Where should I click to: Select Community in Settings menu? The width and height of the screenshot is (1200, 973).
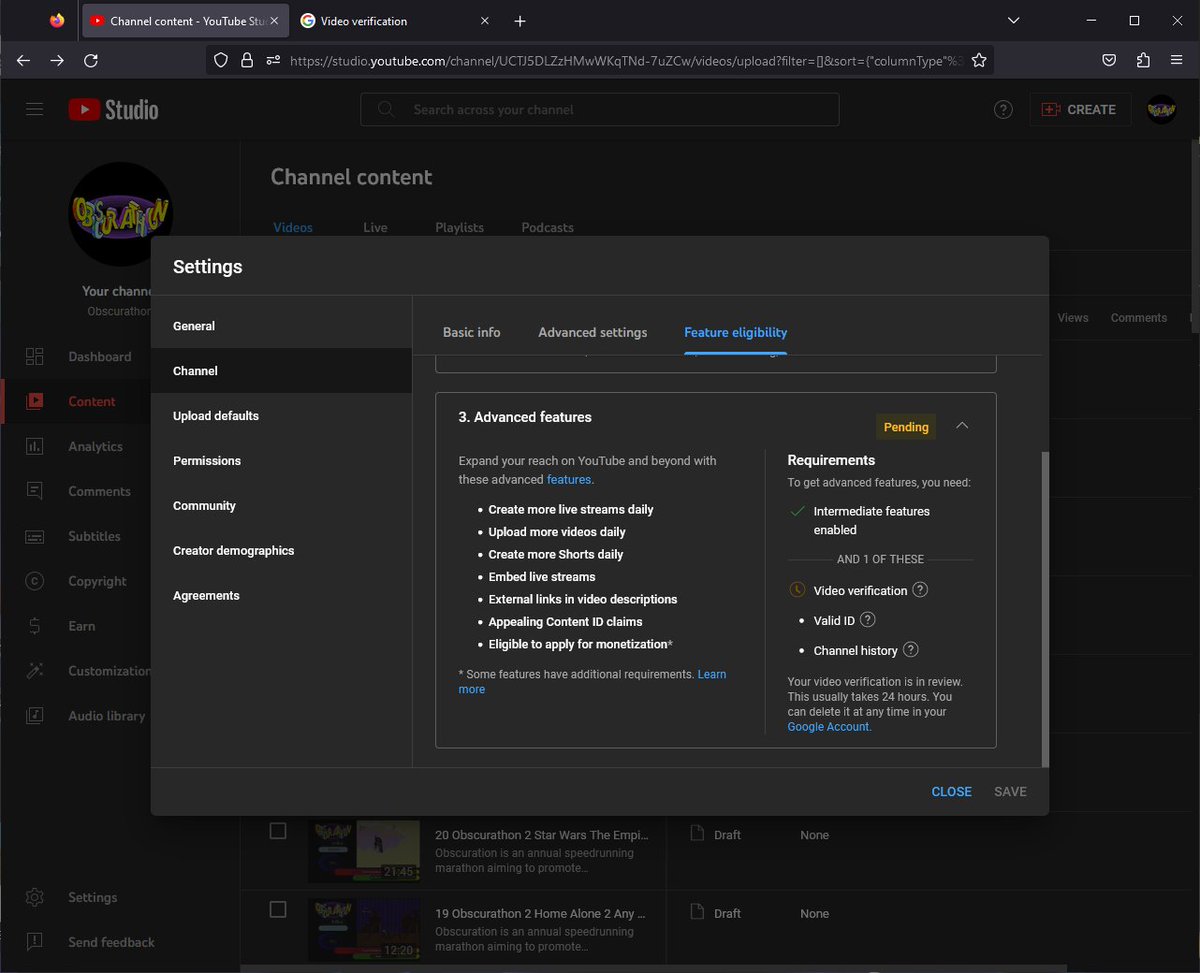[281, 506]
